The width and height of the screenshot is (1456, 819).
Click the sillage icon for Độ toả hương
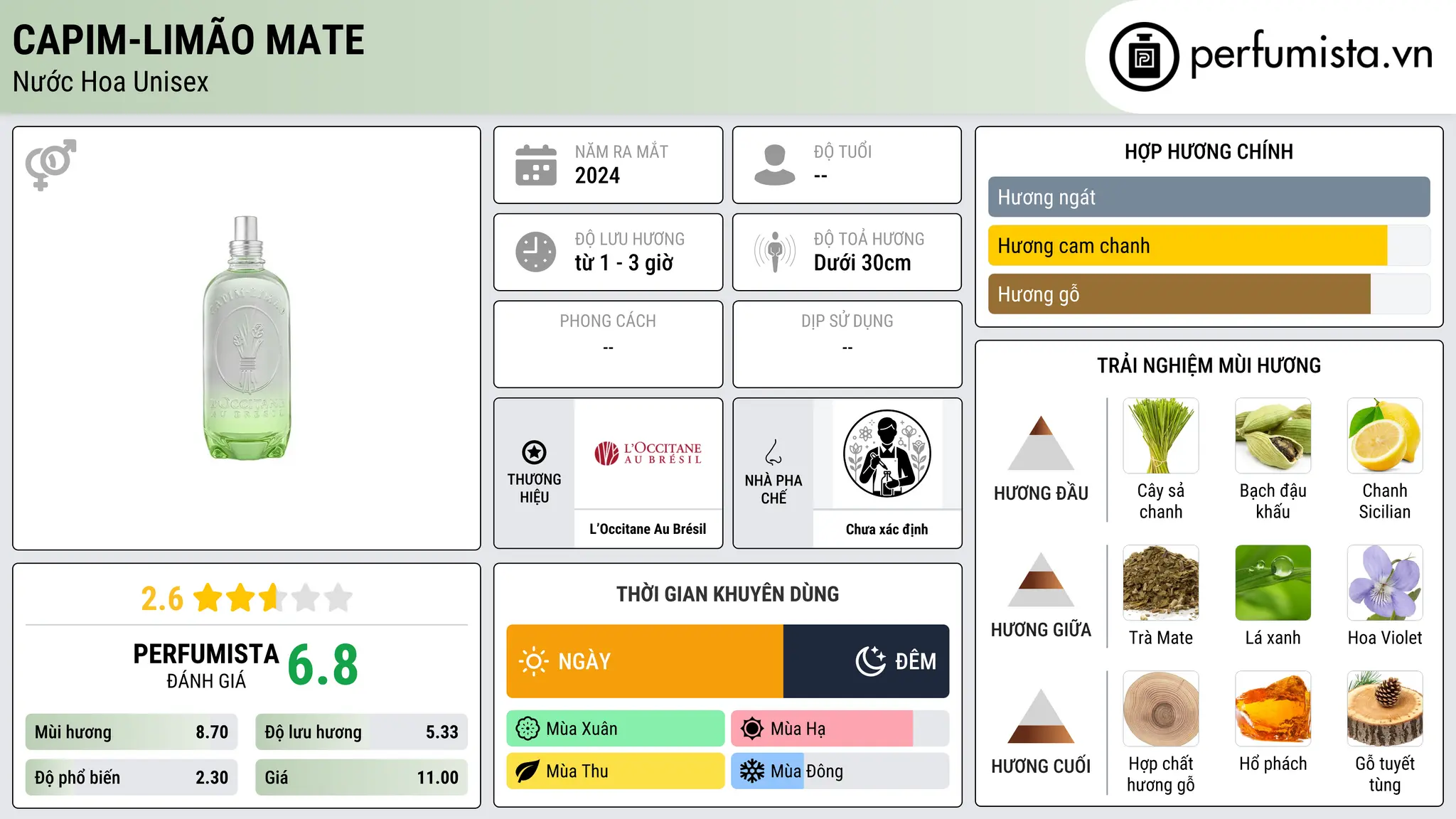[775, 252]
